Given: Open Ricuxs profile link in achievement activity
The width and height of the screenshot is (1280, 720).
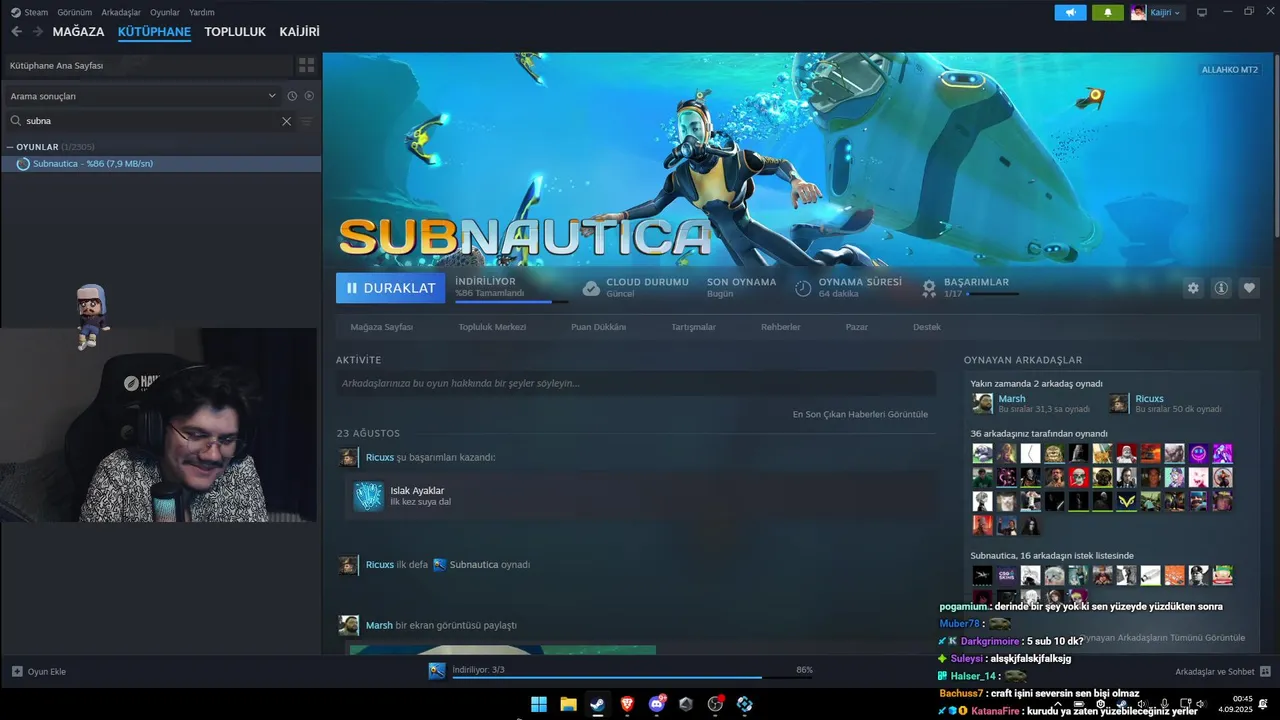Looking at the screenshot, I should pos(380,457).
